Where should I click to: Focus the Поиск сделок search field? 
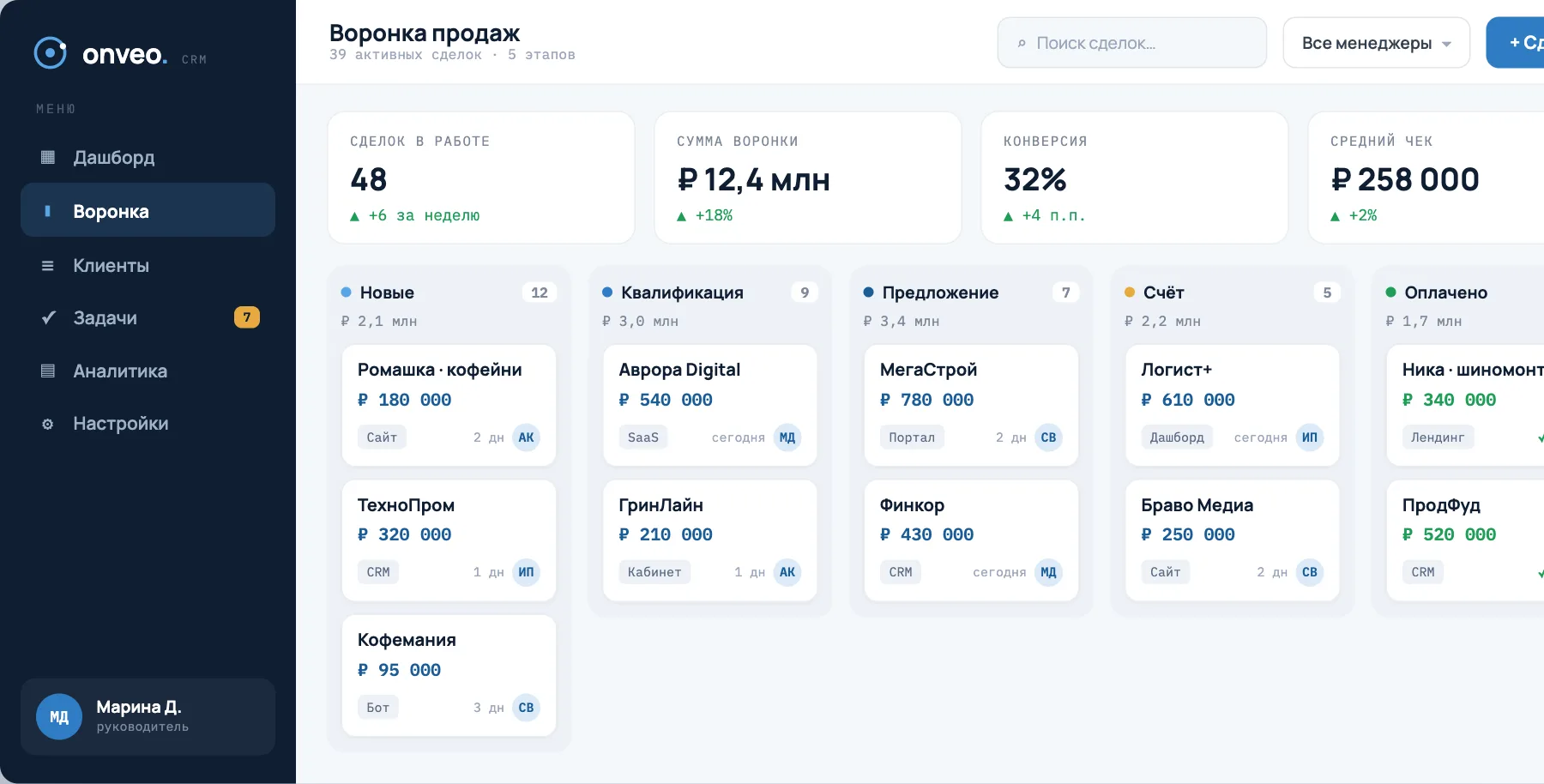[x=1131, y=43]
